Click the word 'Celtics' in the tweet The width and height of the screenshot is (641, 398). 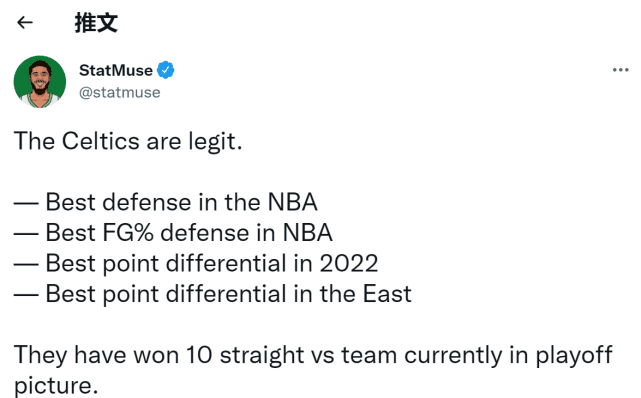101,141
